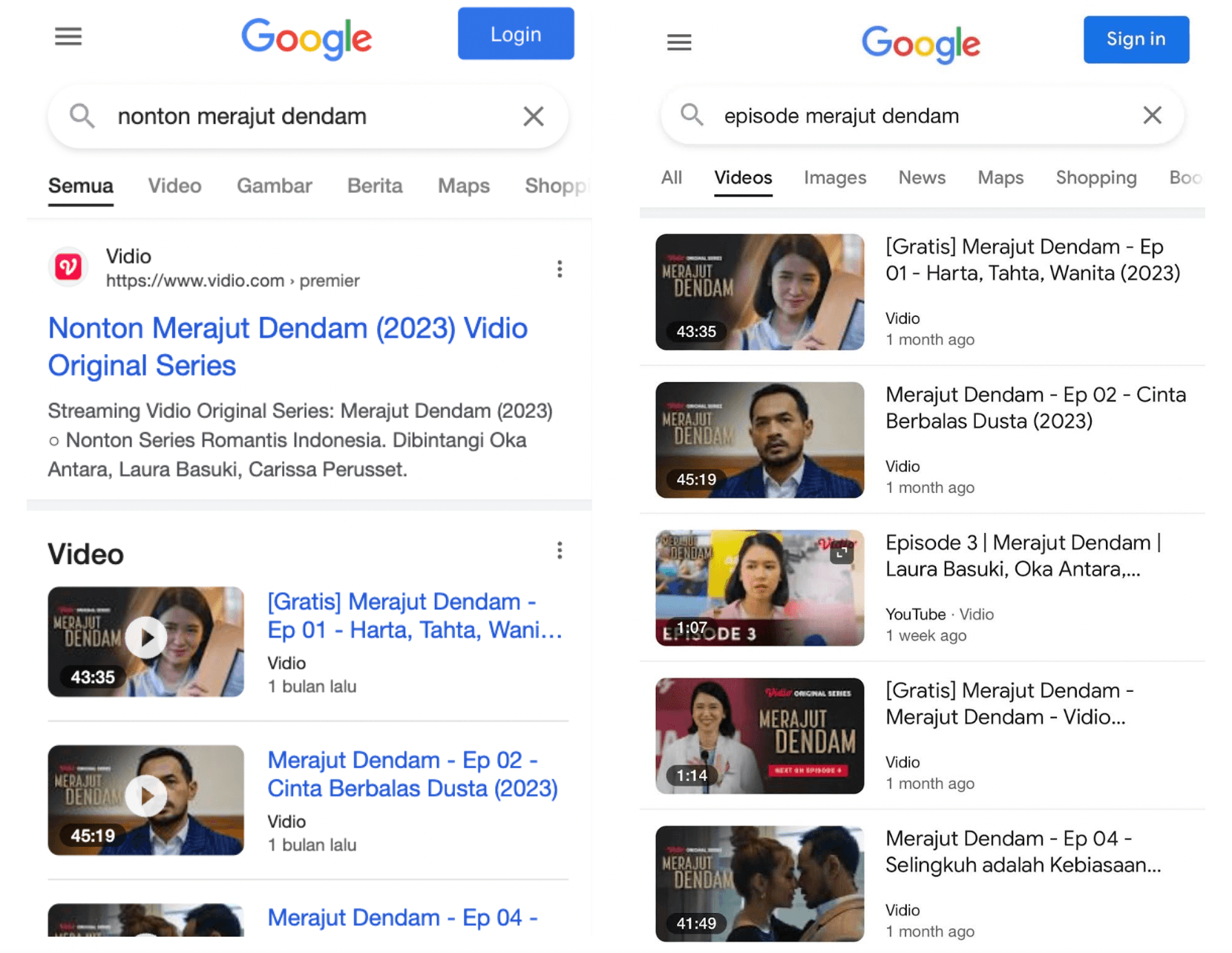Open the three-dot options for the Vidio result
The width and height of the screenshot is (1232, 953).
tap(560, 269)
